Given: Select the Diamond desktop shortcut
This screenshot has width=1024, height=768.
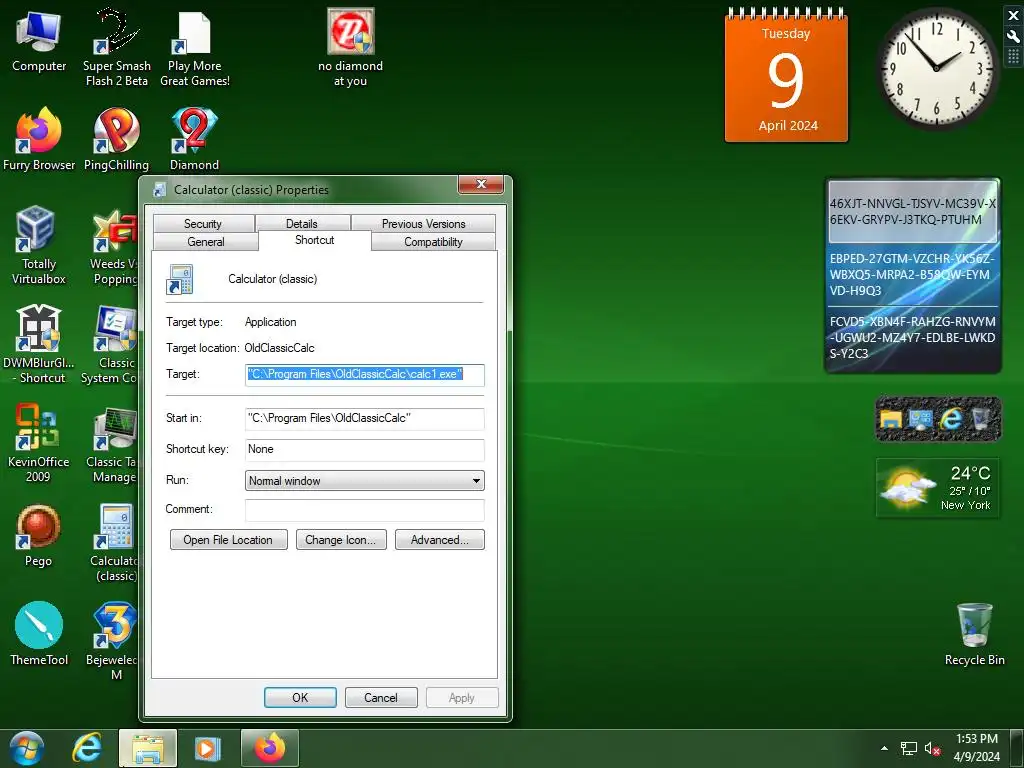Looking at the screenshot, I should (194, 139).
